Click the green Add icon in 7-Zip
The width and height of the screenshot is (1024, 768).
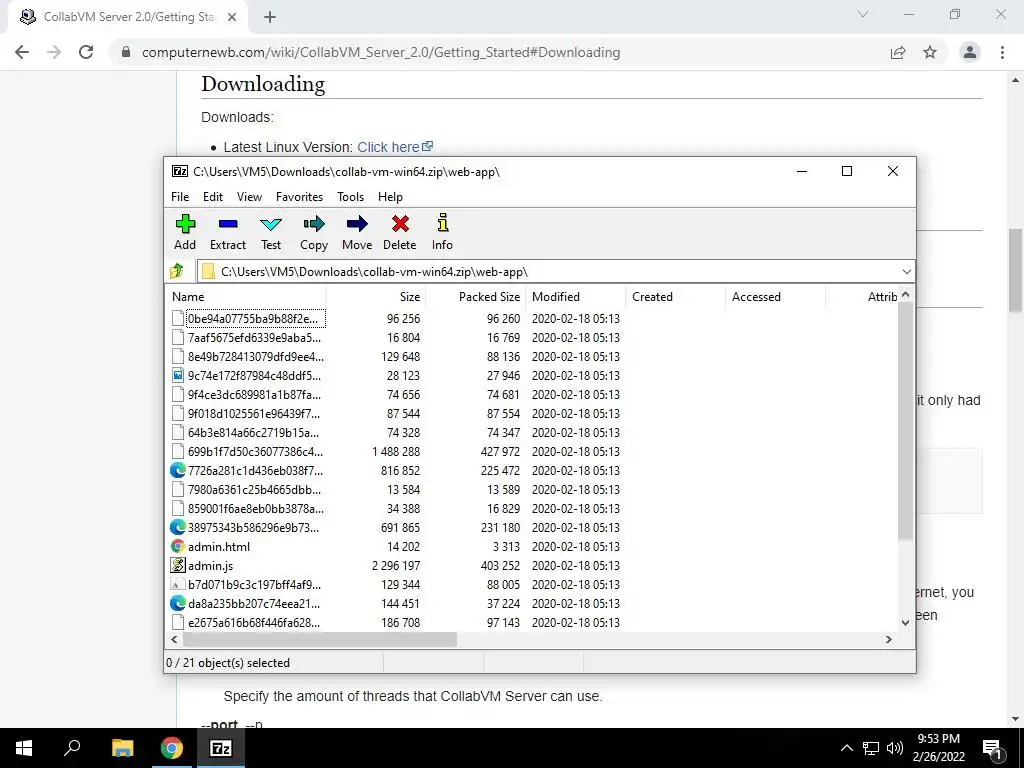[185, 224]
